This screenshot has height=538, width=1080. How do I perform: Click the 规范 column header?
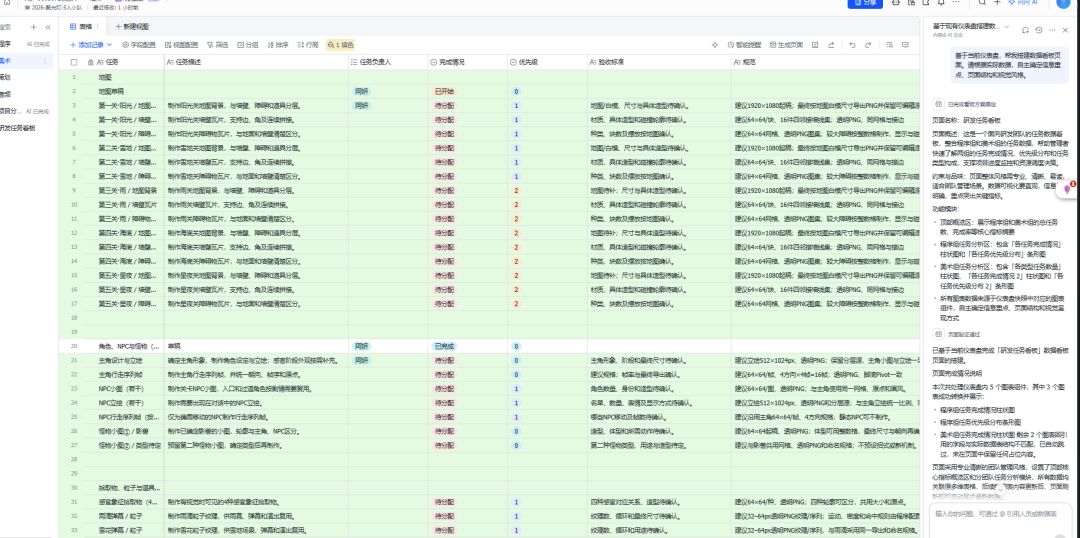click(x=825, y=62)
